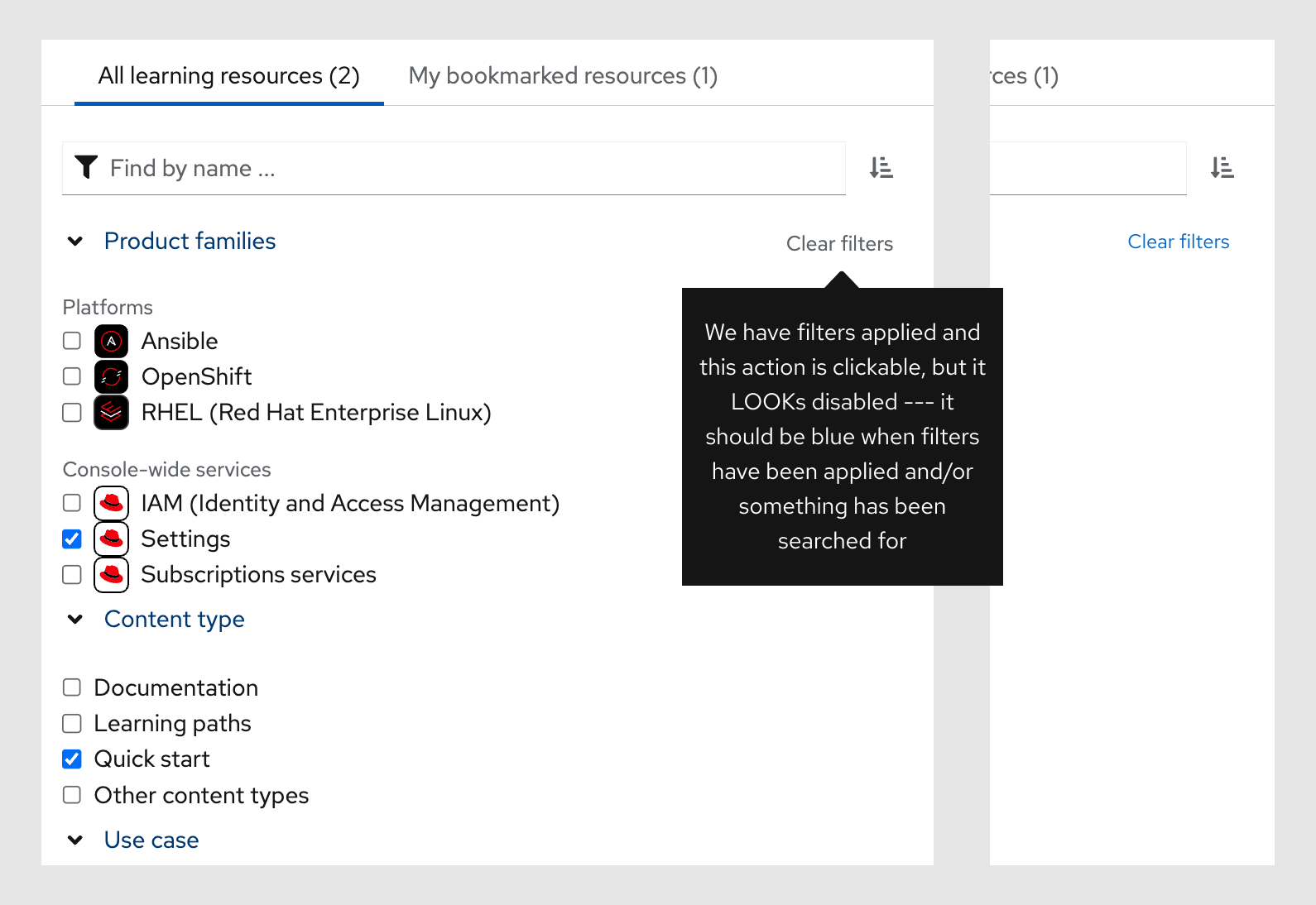
Task: Collapse the Content type section
Action: point(75,620)
